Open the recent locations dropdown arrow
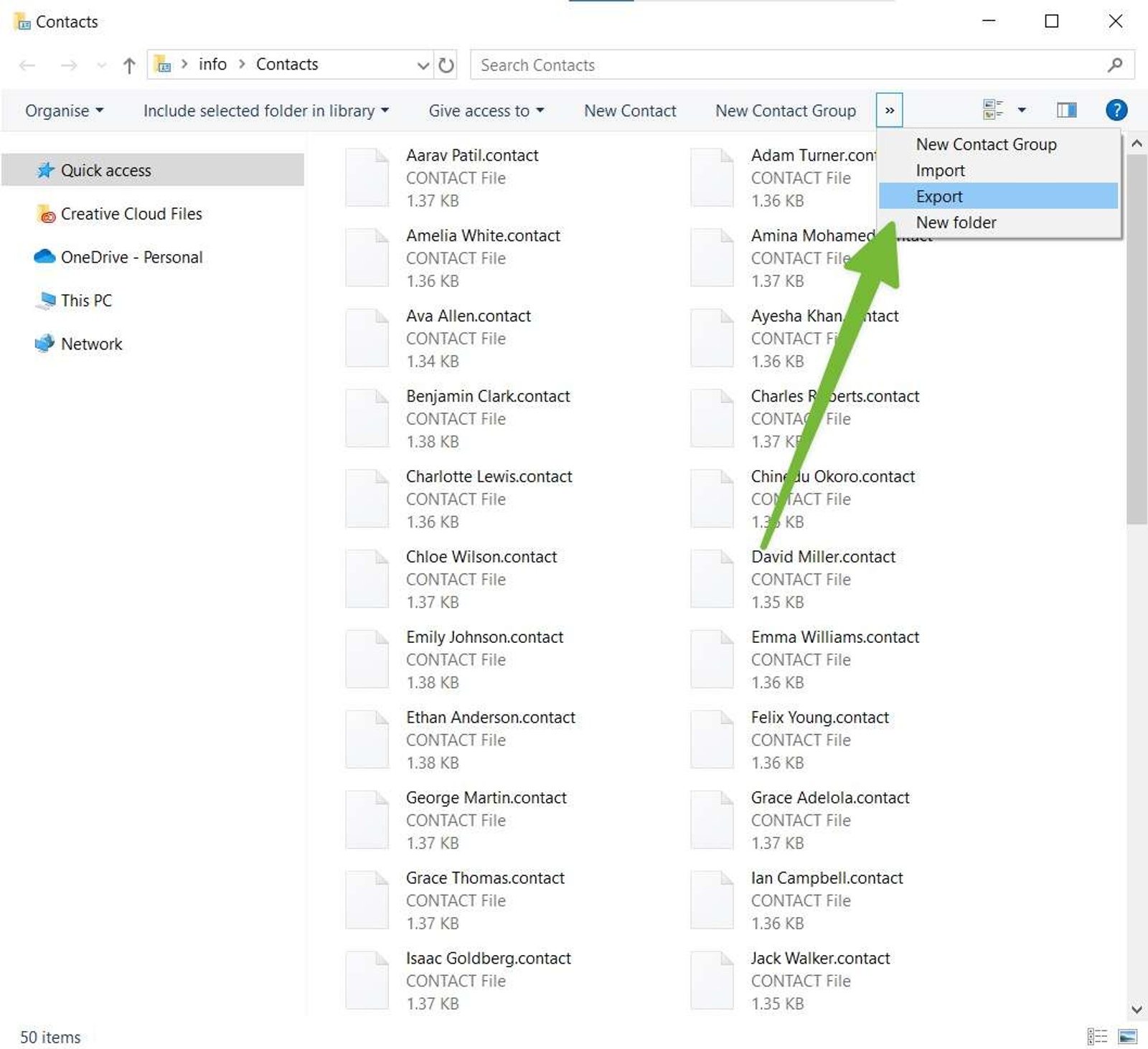Viewport: 1148px width, 1049px height. click(101, 65)
